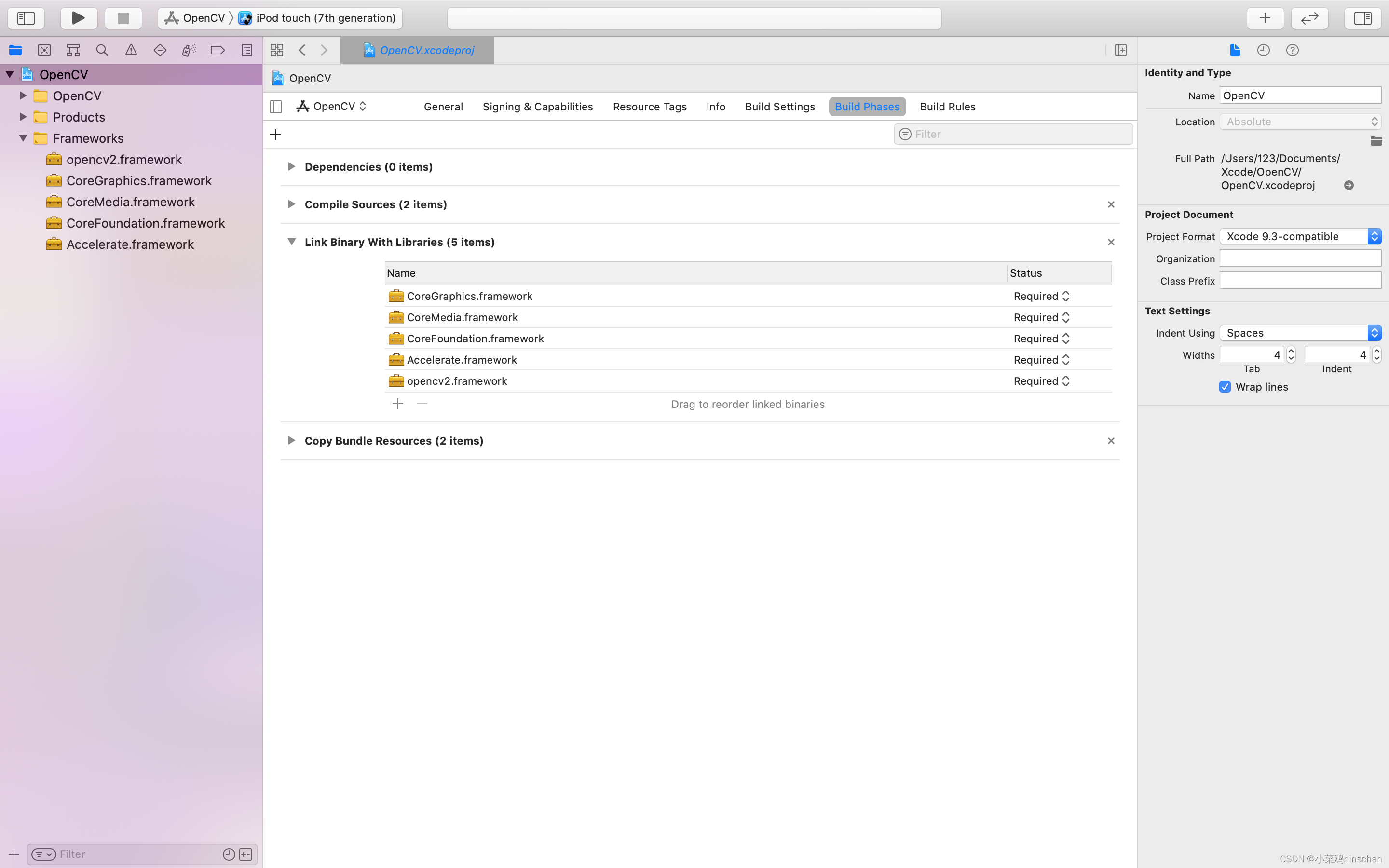This screenshot has height=868, width=1389.
Task: Toggle the inspectors panel visibility
Action: point(1362,18)
